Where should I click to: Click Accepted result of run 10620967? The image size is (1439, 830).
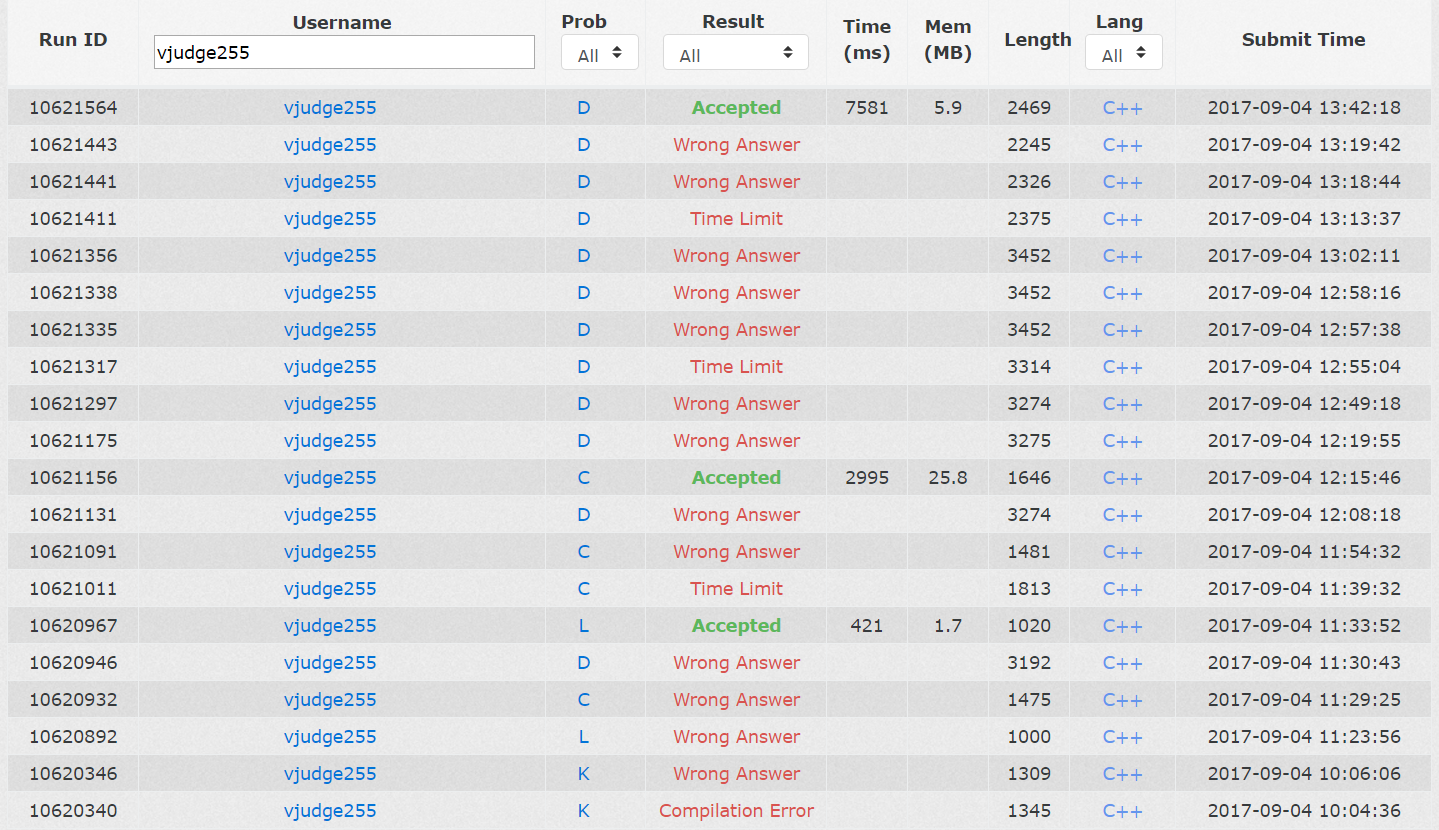736,626
